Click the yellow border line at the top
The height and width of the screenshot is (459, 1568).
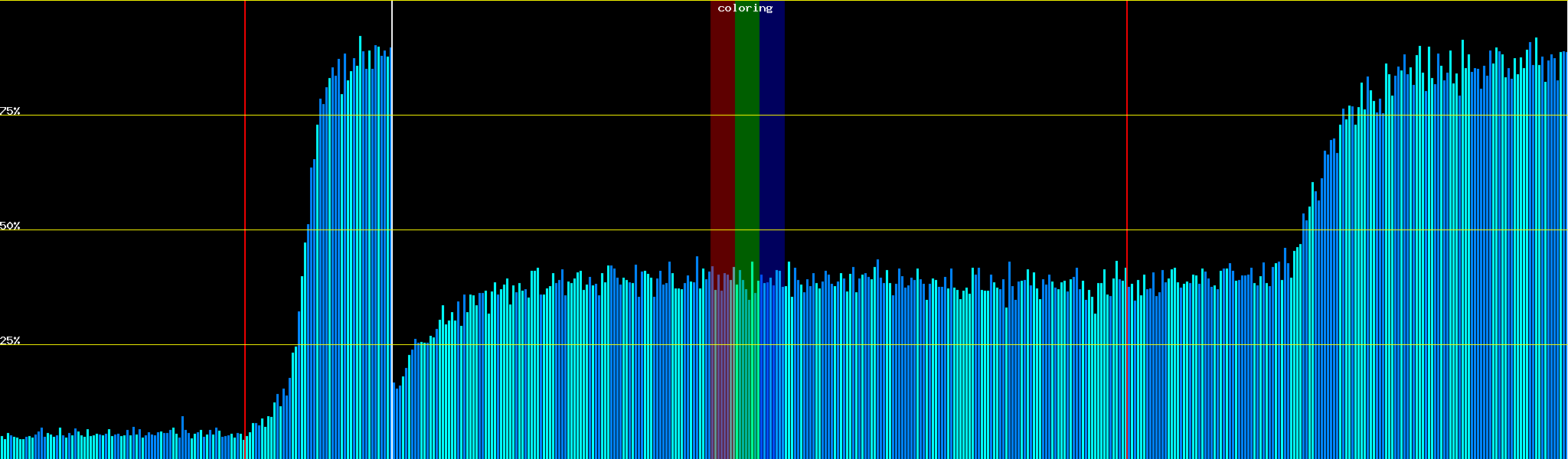tap(919, 1)
